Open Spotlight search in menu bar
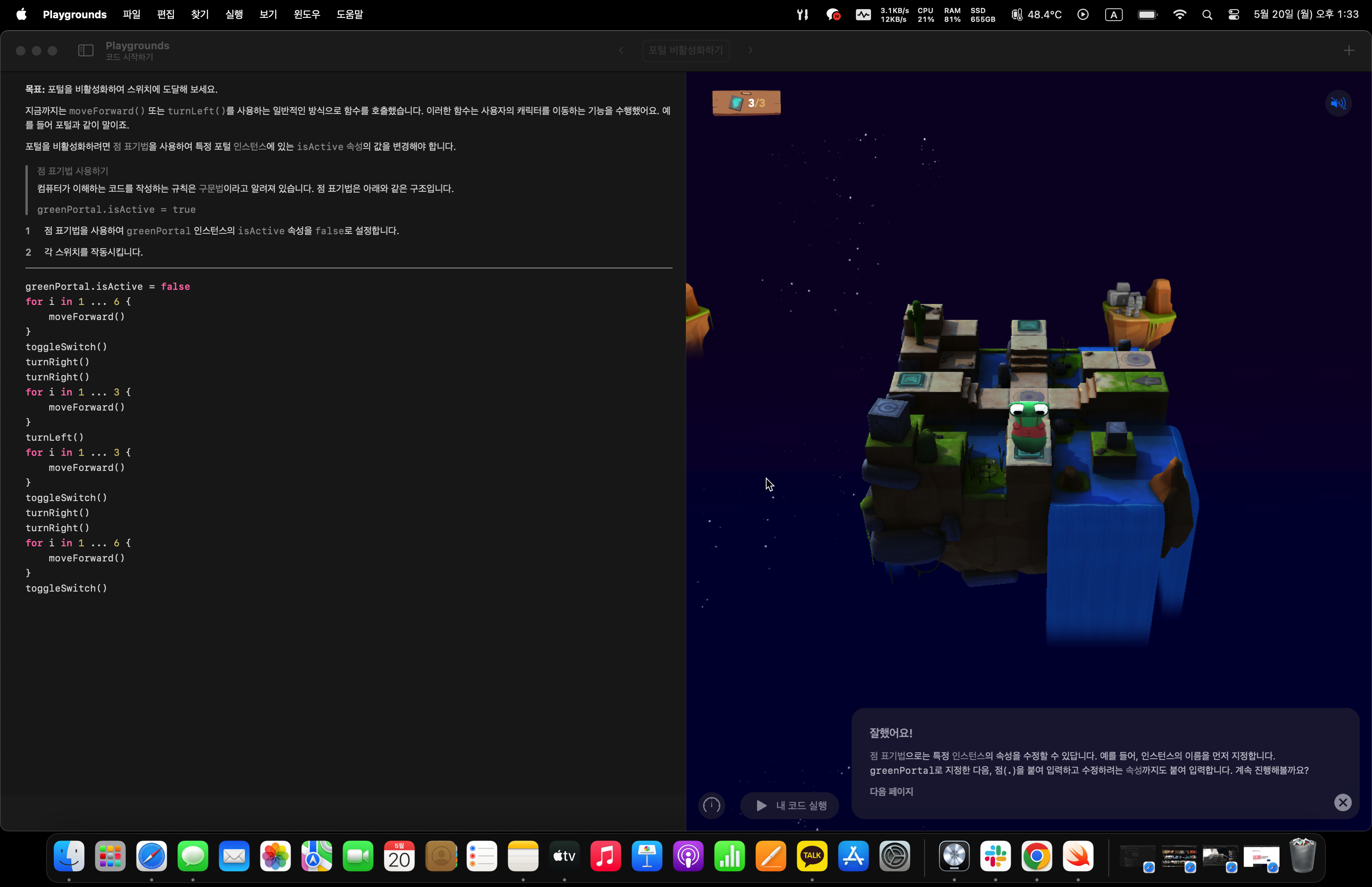The width and height of the screenshot is (1372, 887). click(1207, 14)
